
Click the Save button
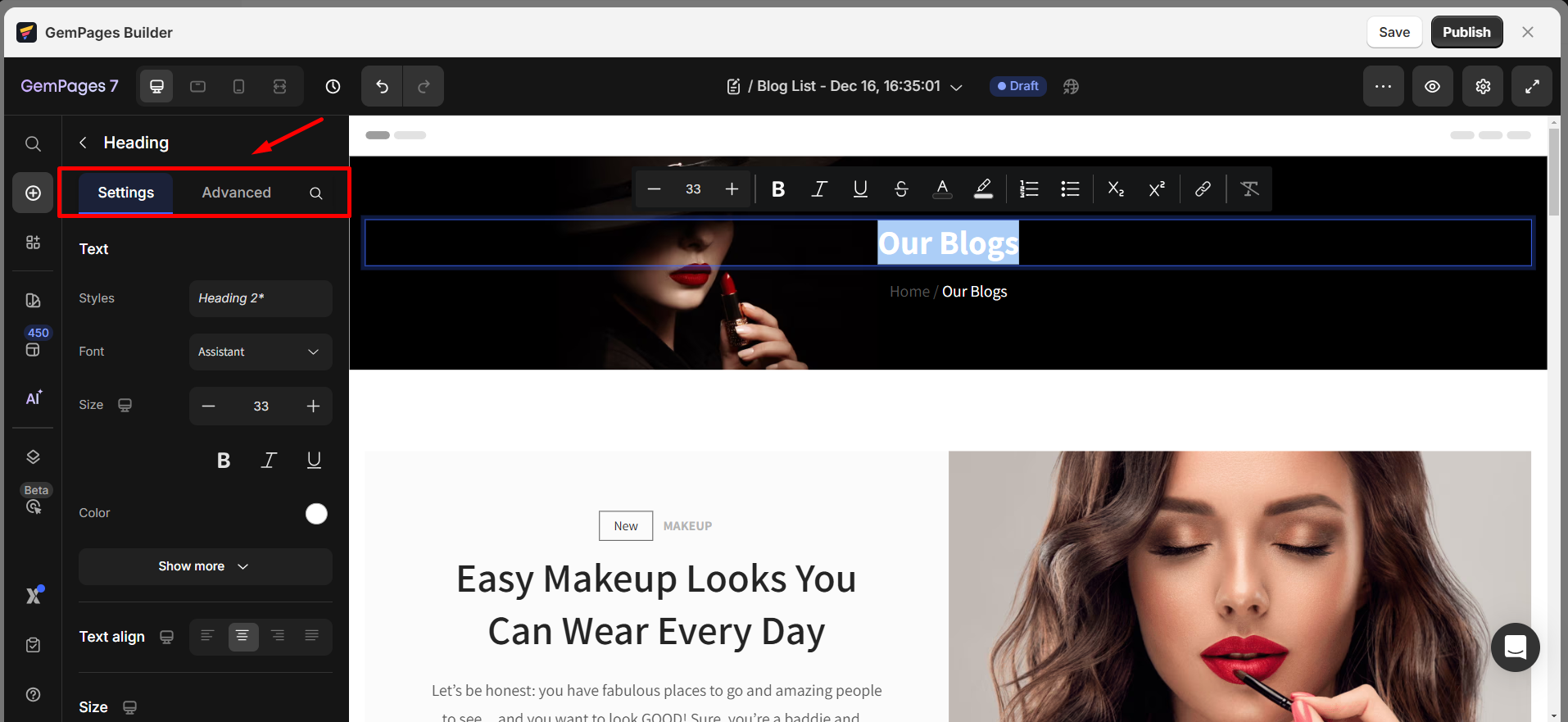point(1394,32)
